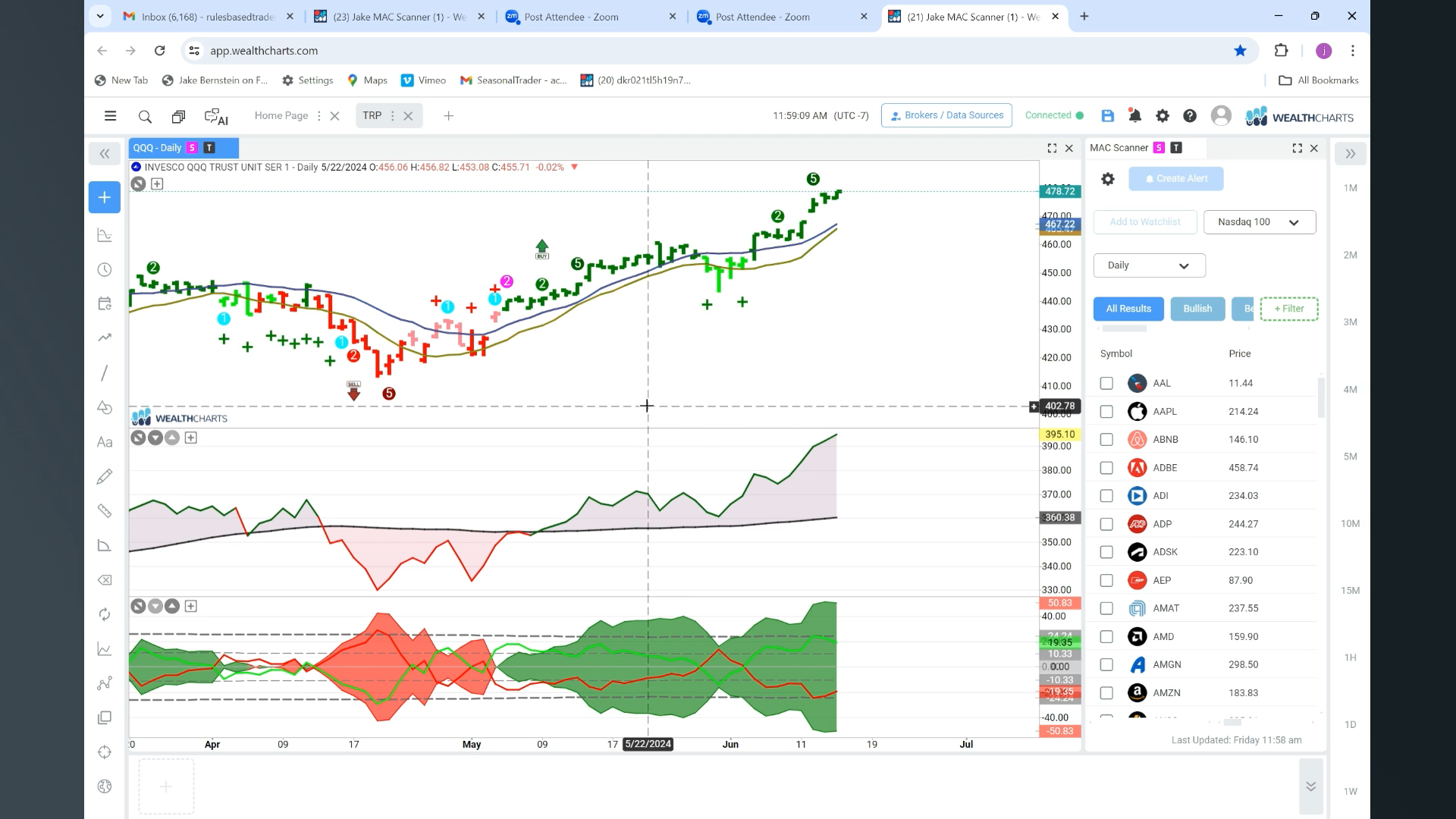Screen dimensions: 1456x819
Task: Add a new workspace tab plus
Action: click(448, 116)
